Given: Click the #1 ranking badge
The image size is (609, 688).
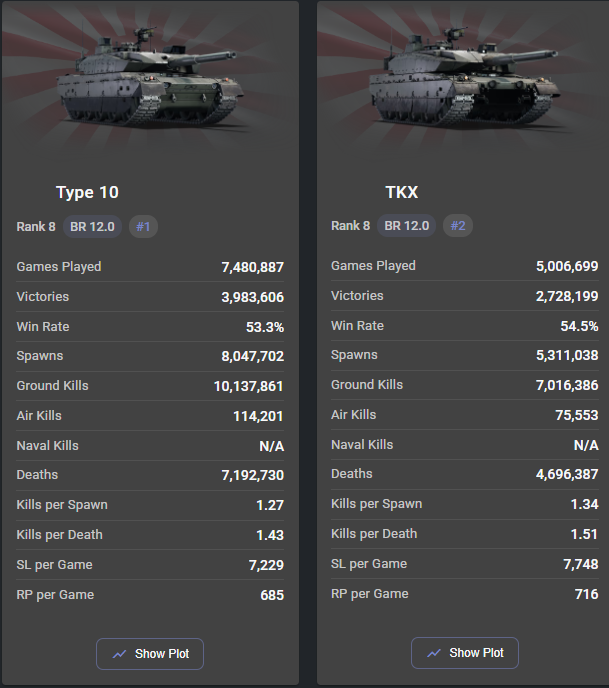Looking at the screenshot, I should click(143, 226).
